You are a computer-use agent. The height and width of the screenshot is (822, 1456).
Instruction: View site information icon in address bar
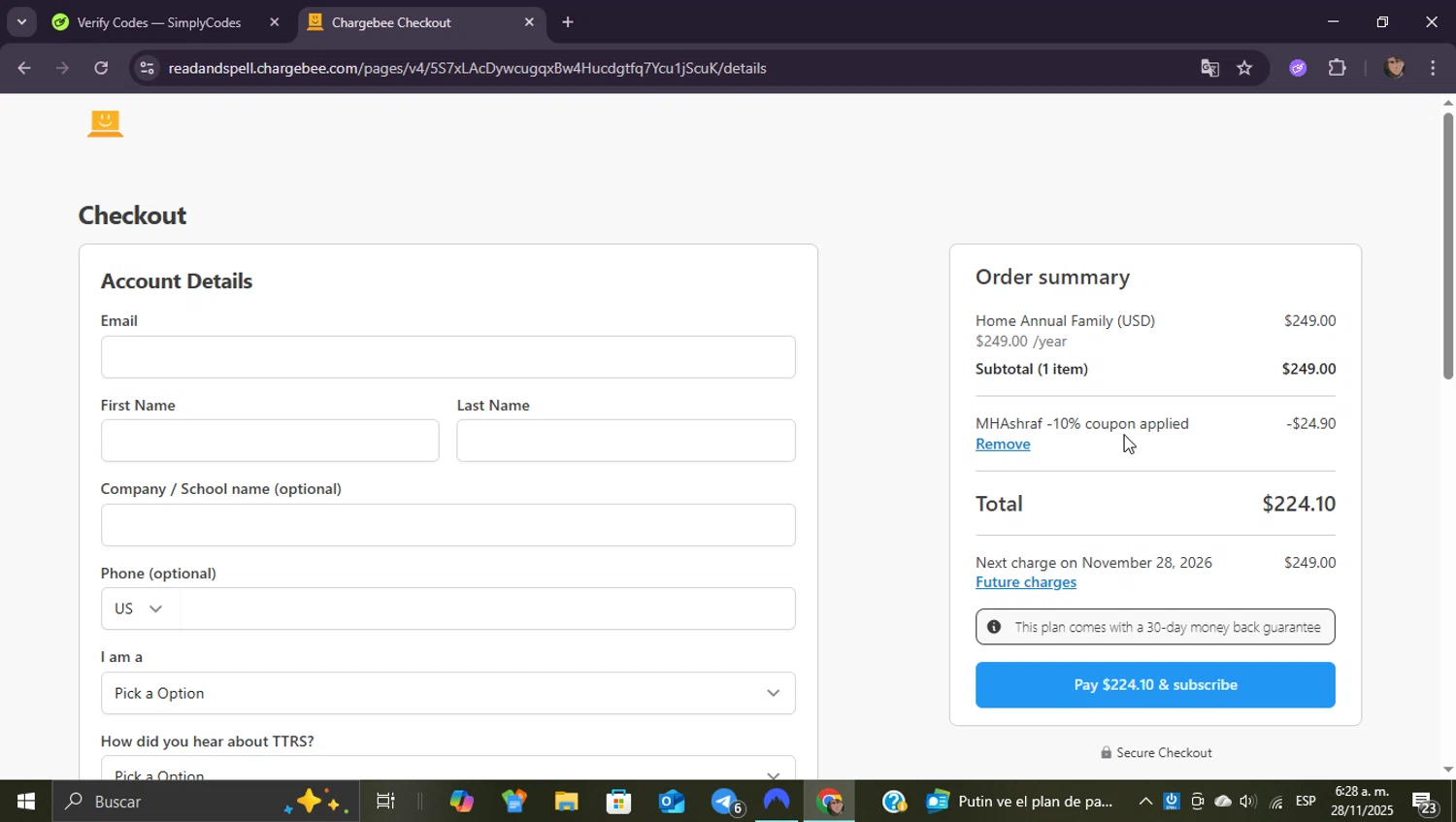tap(147, 68)
